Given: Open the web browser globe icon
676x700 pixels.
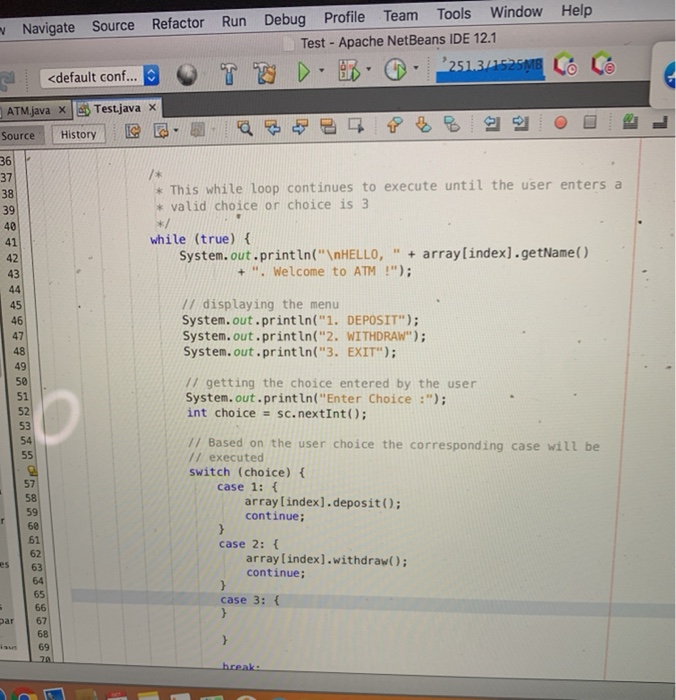Looking at the screenshot, I should point(187,75).
